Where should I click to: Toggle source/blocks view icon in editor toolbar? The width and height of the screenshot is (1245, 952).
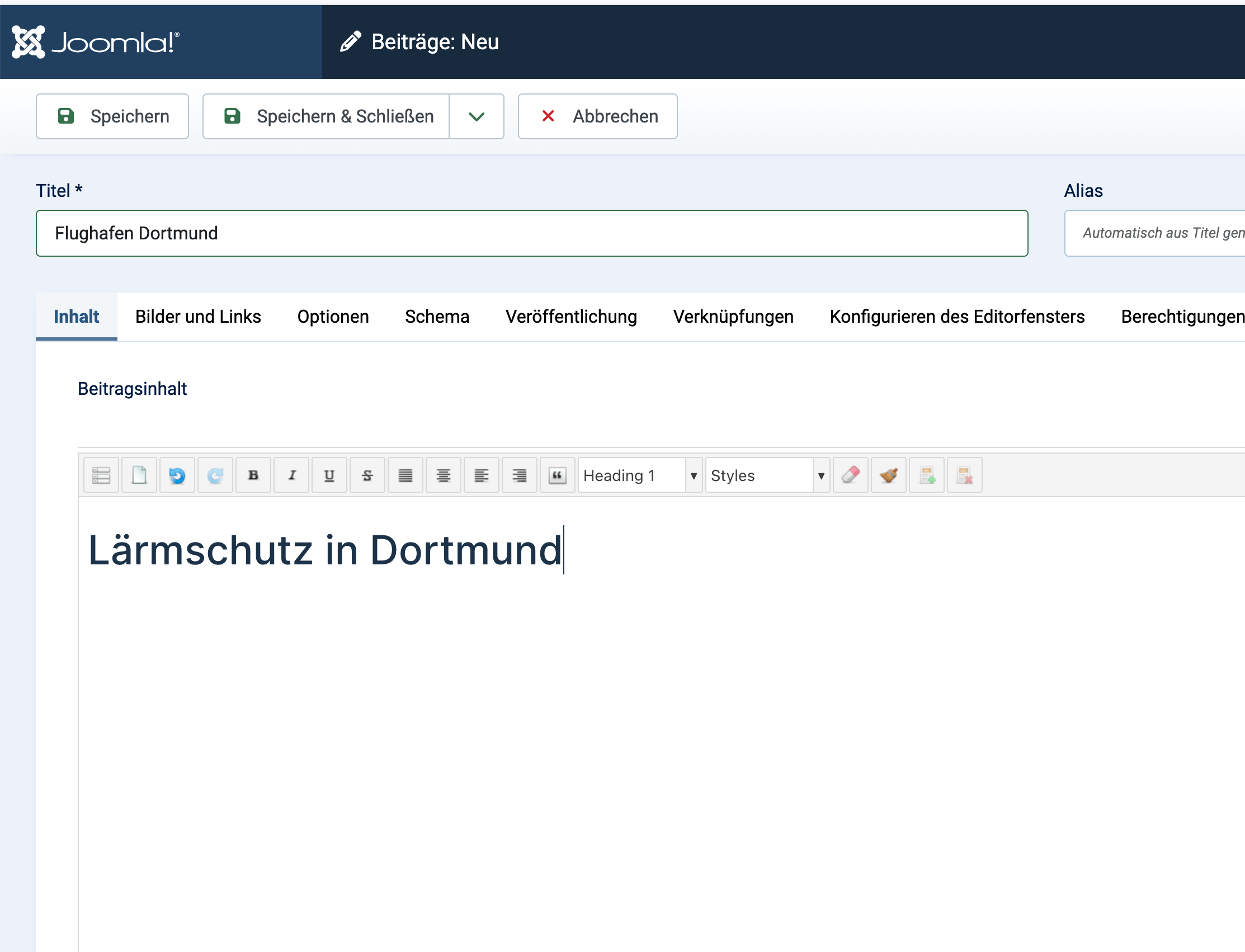point(101,475)
